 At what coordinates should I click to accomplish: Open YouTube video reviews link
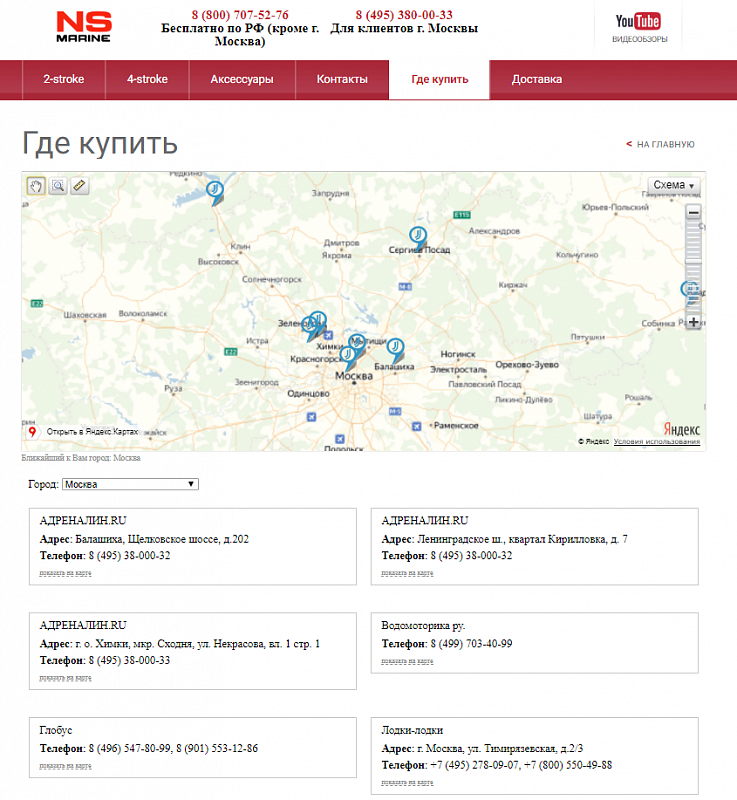click(639, 28)
